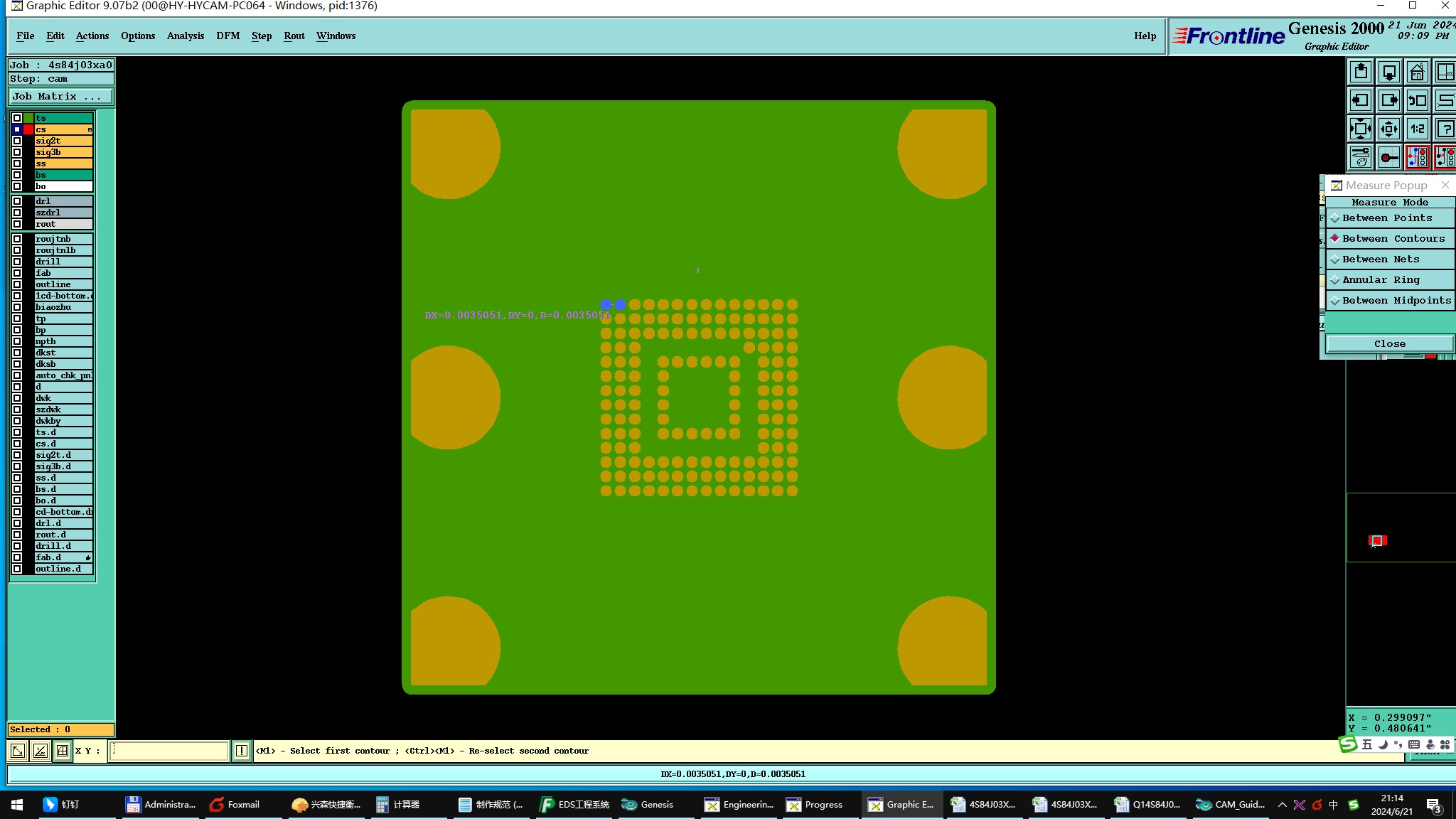Open the DFM menu
1456x819 pixels.
(x=227, y=36)
